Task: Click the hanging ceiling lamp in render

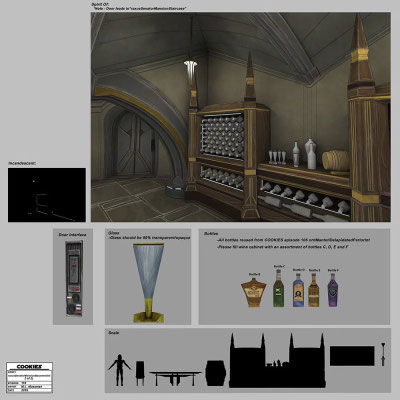Action: (x=190, y=72)
